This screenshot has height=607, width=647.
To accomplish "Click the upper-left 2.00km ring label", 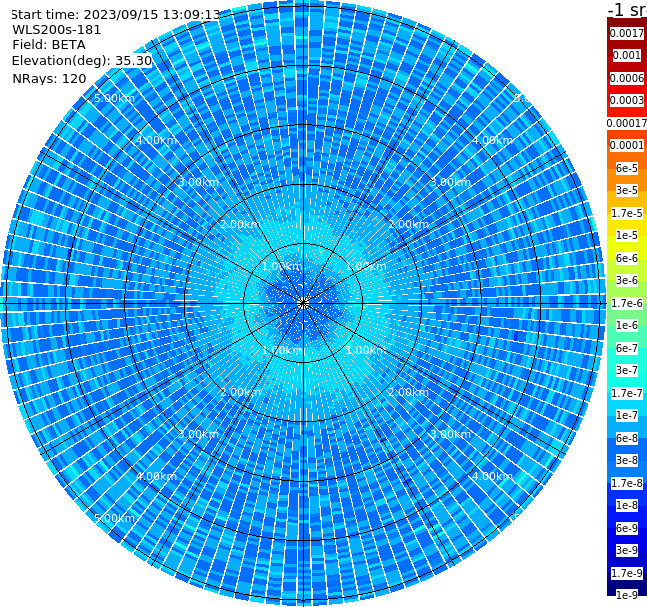I will pos(241,224).
